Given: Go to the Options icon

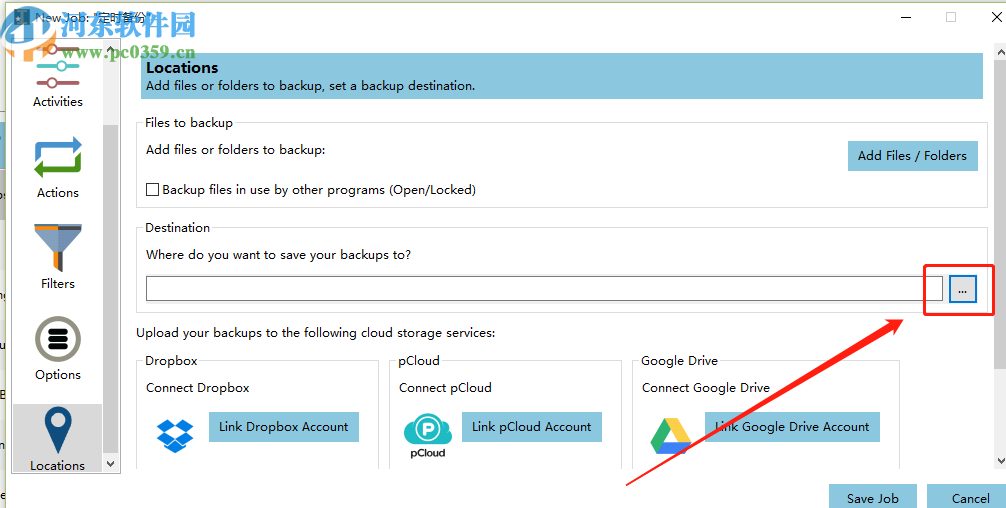Looking at the screenshot, I should 58,340.
